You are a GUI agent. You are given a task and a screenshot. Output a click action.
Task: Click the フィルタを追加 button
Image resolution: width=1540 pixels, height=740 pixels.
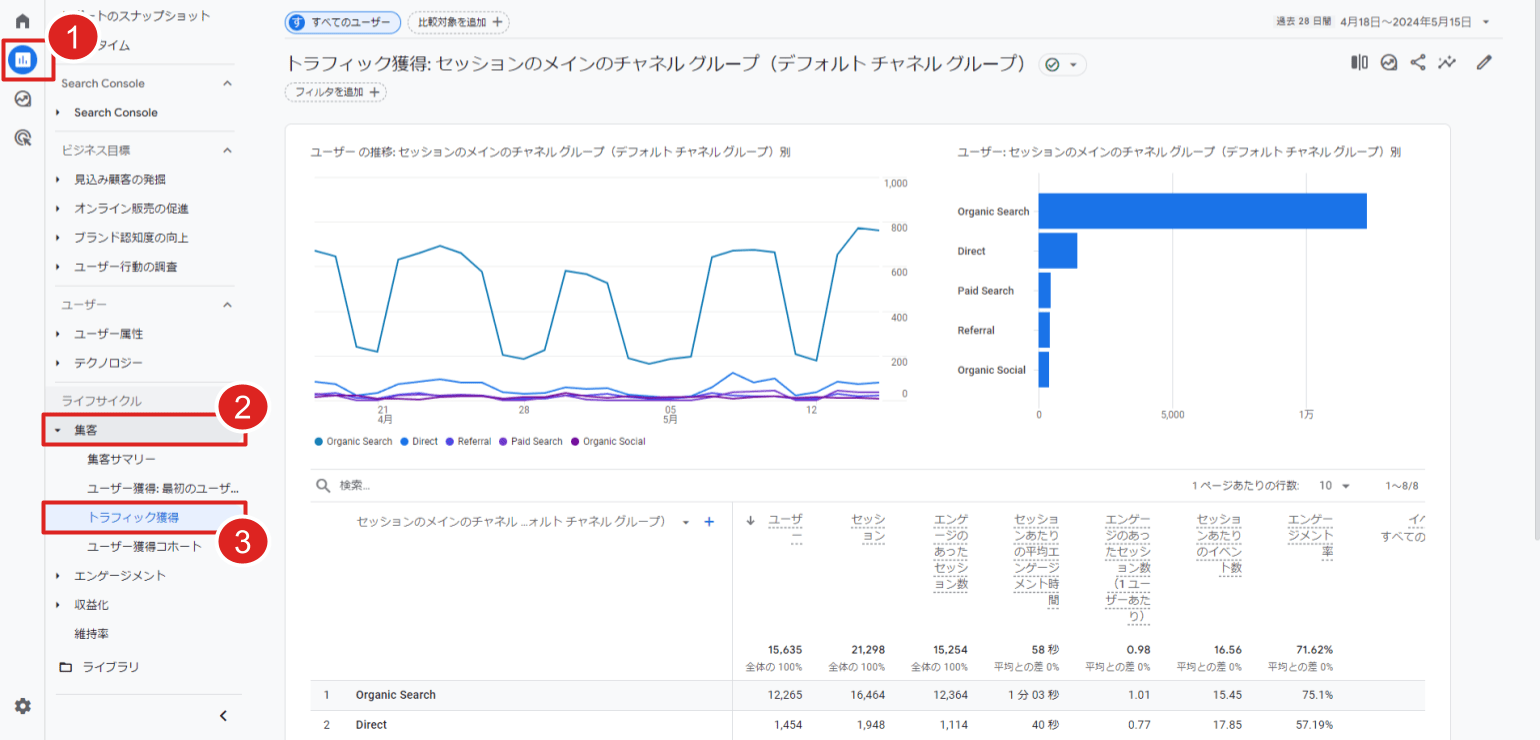click(x=336, y=92)
